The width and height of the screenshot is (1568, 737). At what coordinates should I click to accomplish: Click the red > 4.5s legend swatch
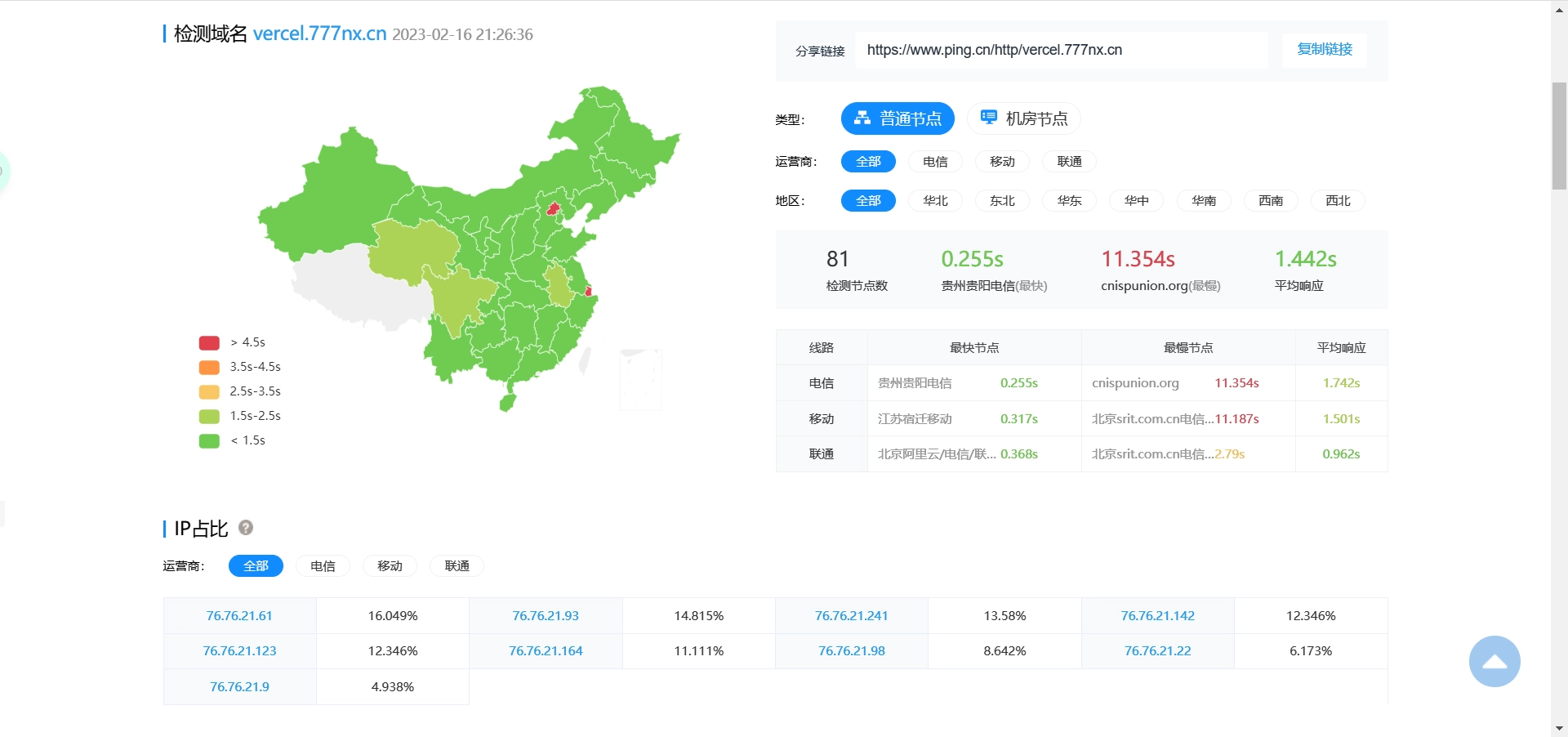(209, 343)
